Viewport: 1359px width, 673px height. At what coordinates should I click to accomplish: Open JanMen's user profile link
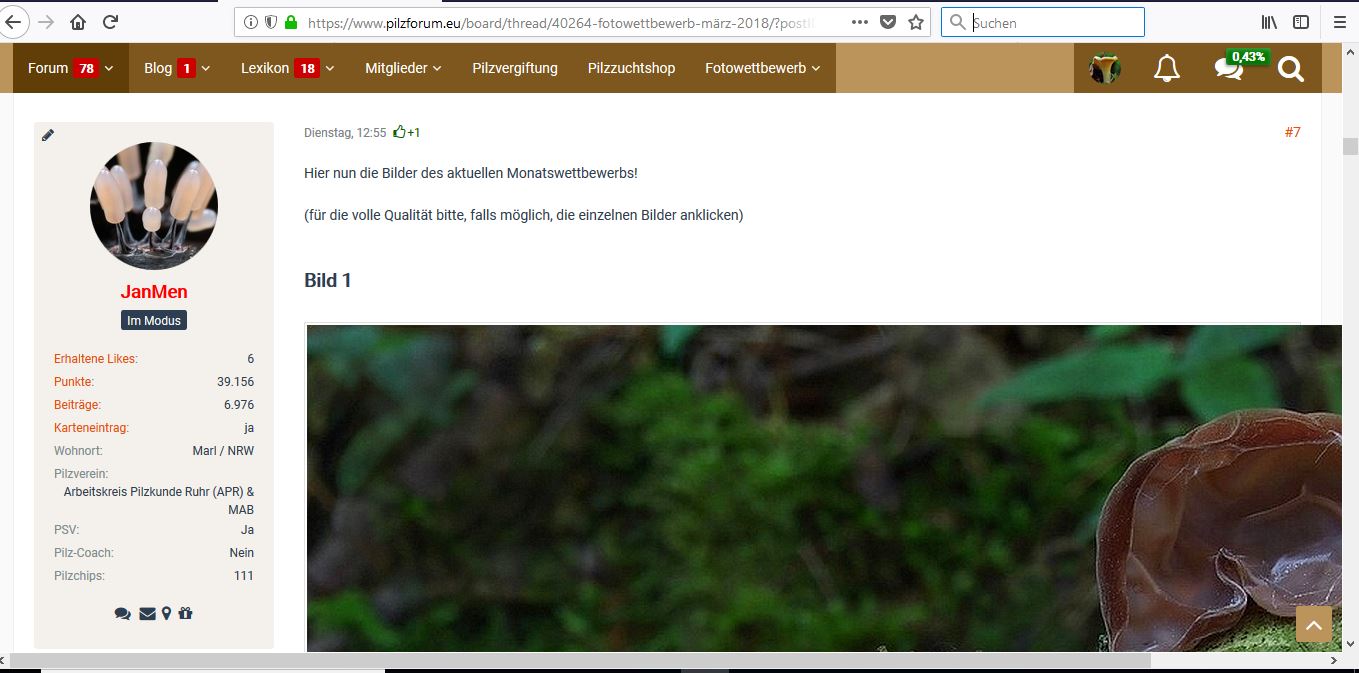154,292
